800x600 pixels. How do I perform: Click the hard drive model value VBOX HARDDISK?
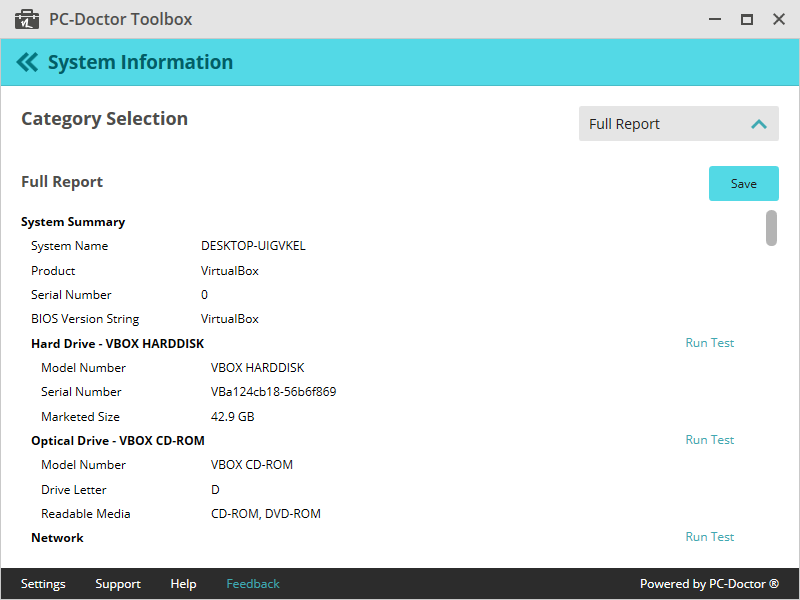pos(258,368)
